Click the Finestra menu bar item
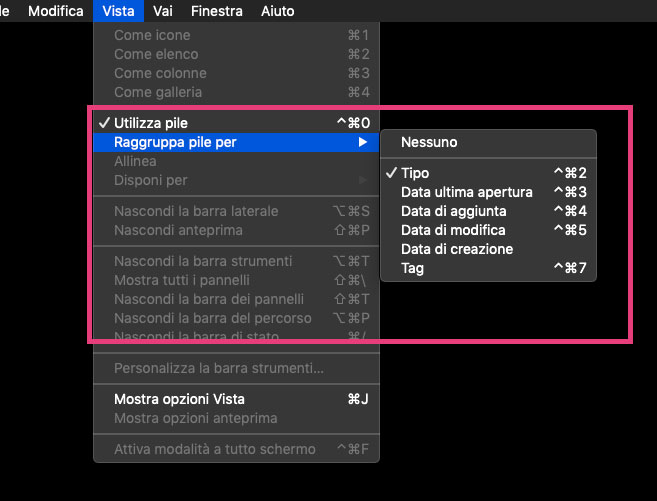657x501 pixels. click(x=216, y=11)
